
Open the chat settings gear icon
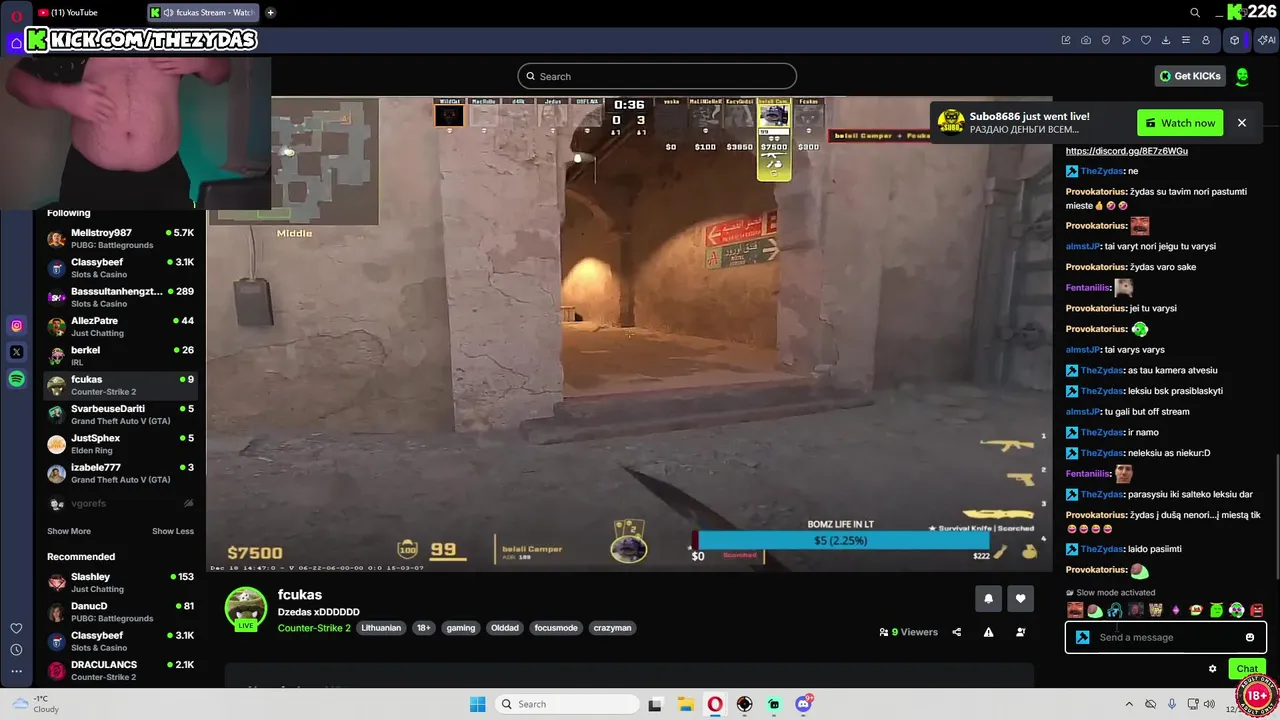[x=1212, y=669]
